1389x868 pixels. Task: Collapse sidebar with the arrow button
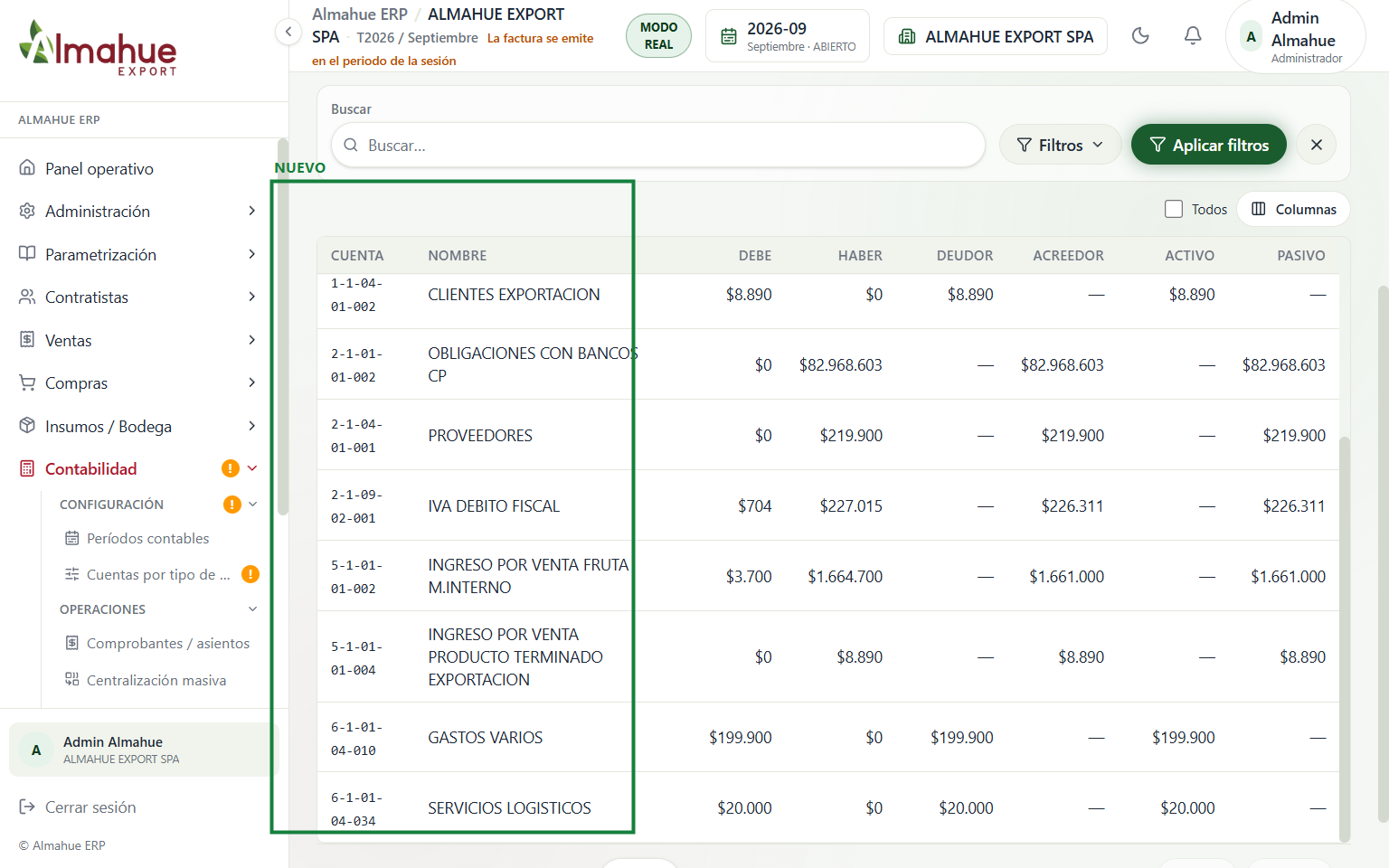(288, 33)
